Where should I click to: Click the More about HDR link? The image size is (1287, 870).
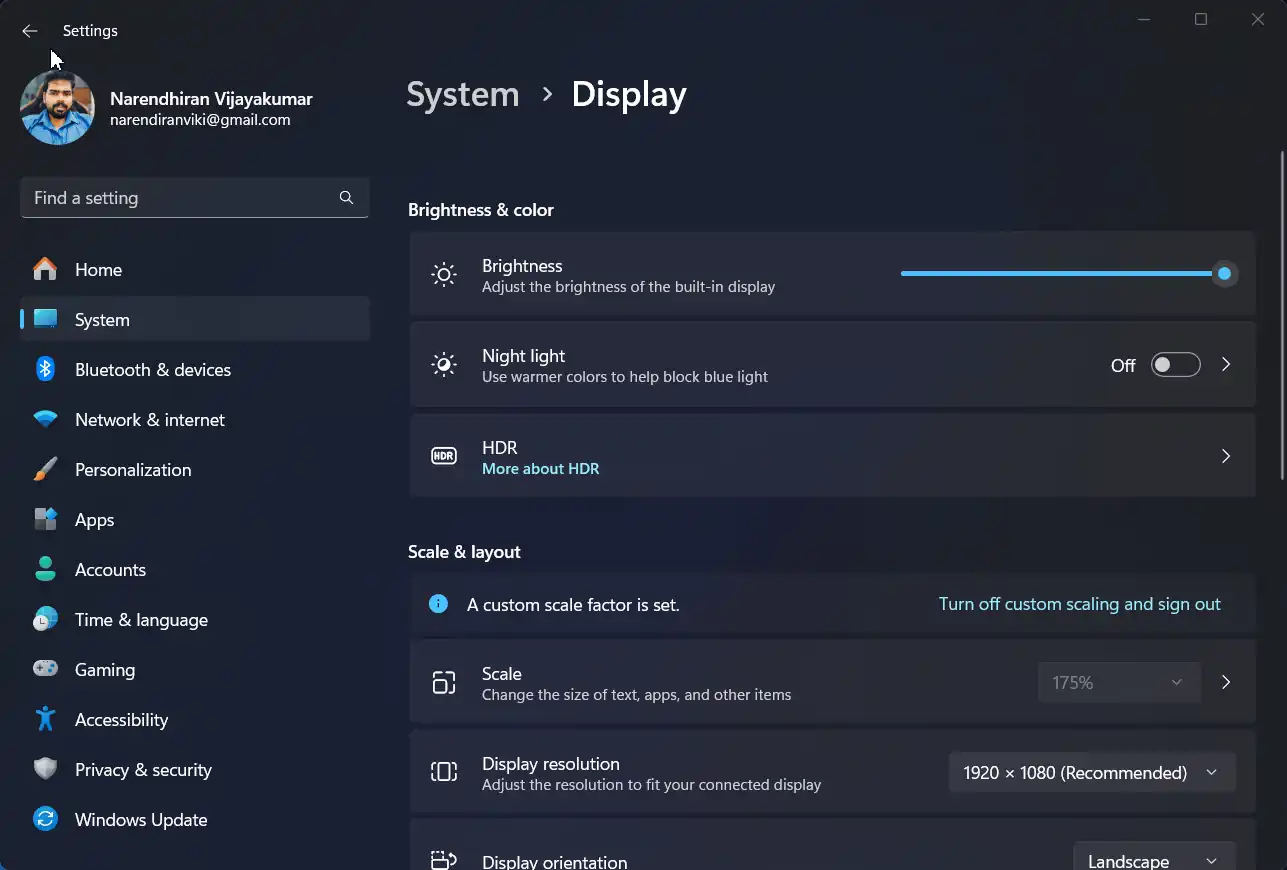click(x=540, y=468)
